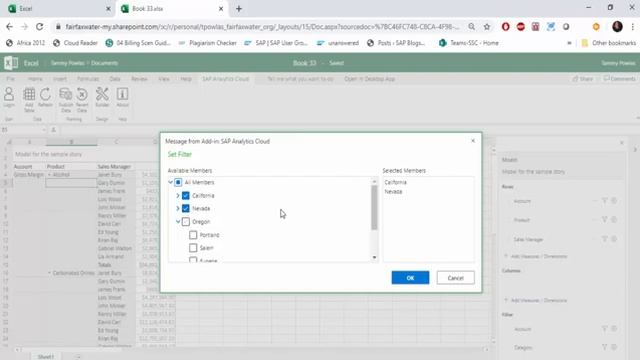
Task: Click the Available Members scroll up arrow
Action: 374,181
